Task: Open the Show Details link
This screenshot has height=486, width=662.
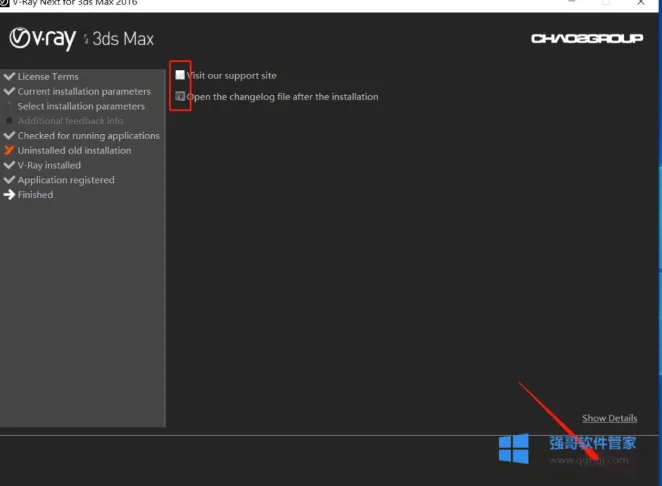Action: tap(609, 418)
